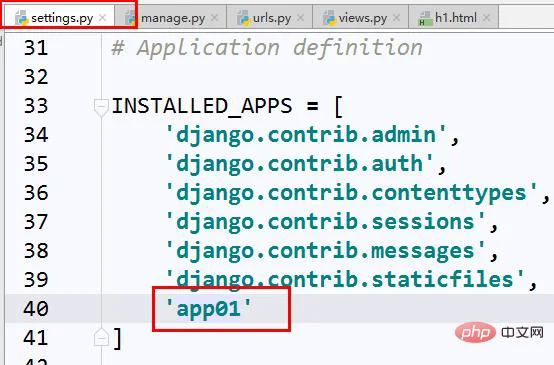Collapse the INSTALLED_APPS list fold marker
Image resolution: width=554 pixels, height=365 pixels.
(101, 107)
